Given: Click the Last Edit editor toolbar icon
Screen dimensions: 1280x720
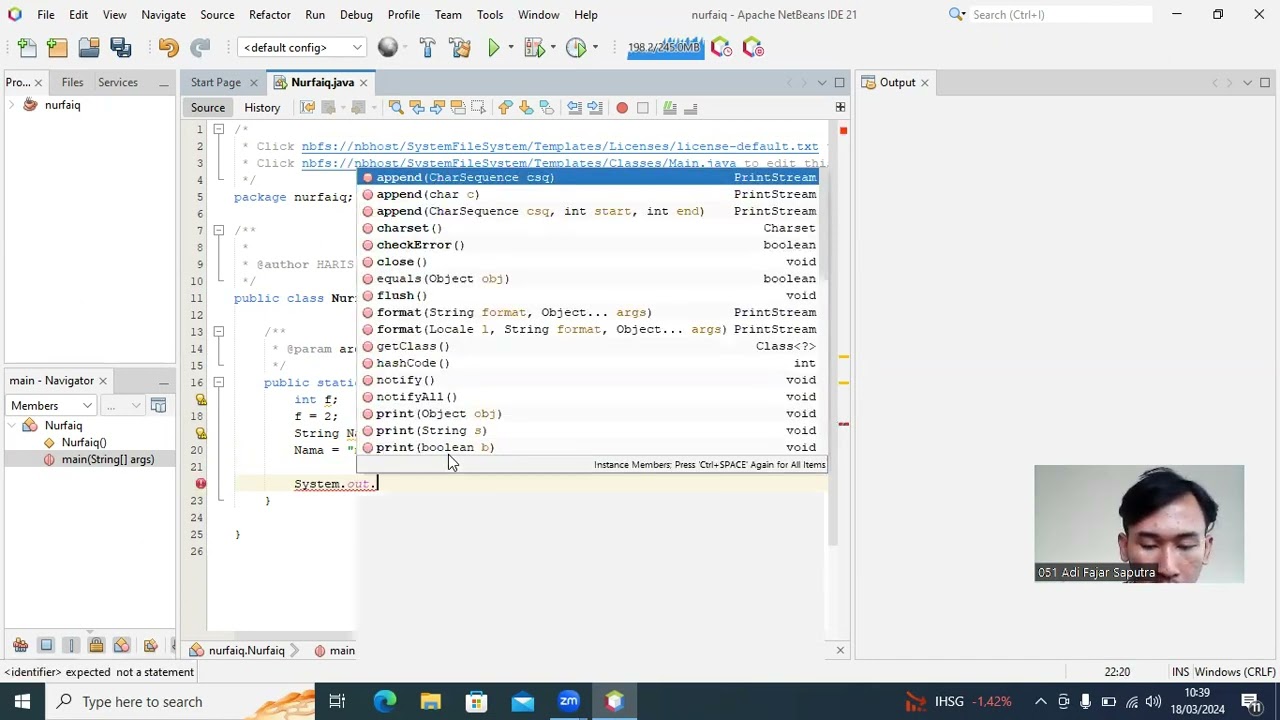Looking at the screenshot, I should pos(307,107).
